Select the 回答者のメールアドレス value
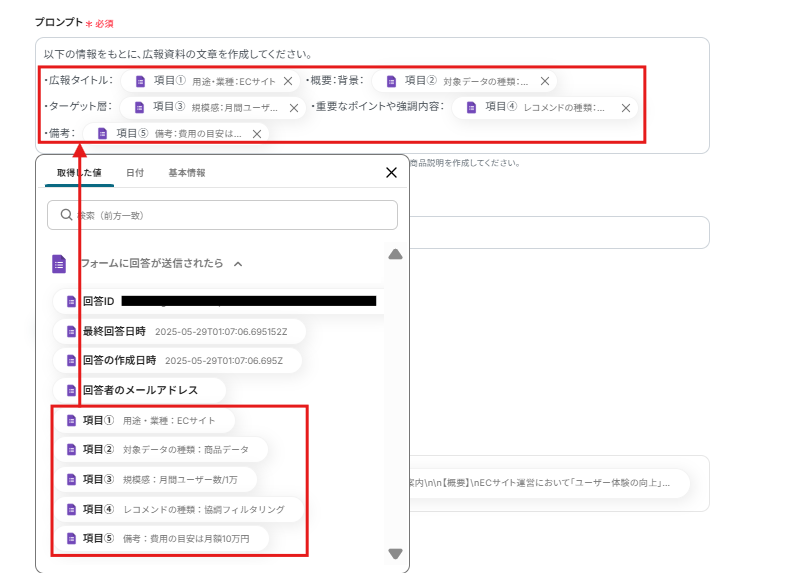Screen dimensions: 810x573 pos(139,390)
